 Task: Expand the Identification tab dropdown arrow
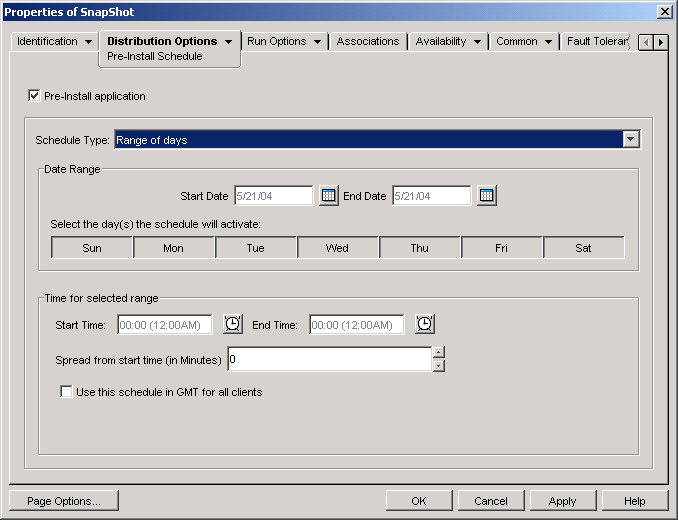[x=88, y=42]
